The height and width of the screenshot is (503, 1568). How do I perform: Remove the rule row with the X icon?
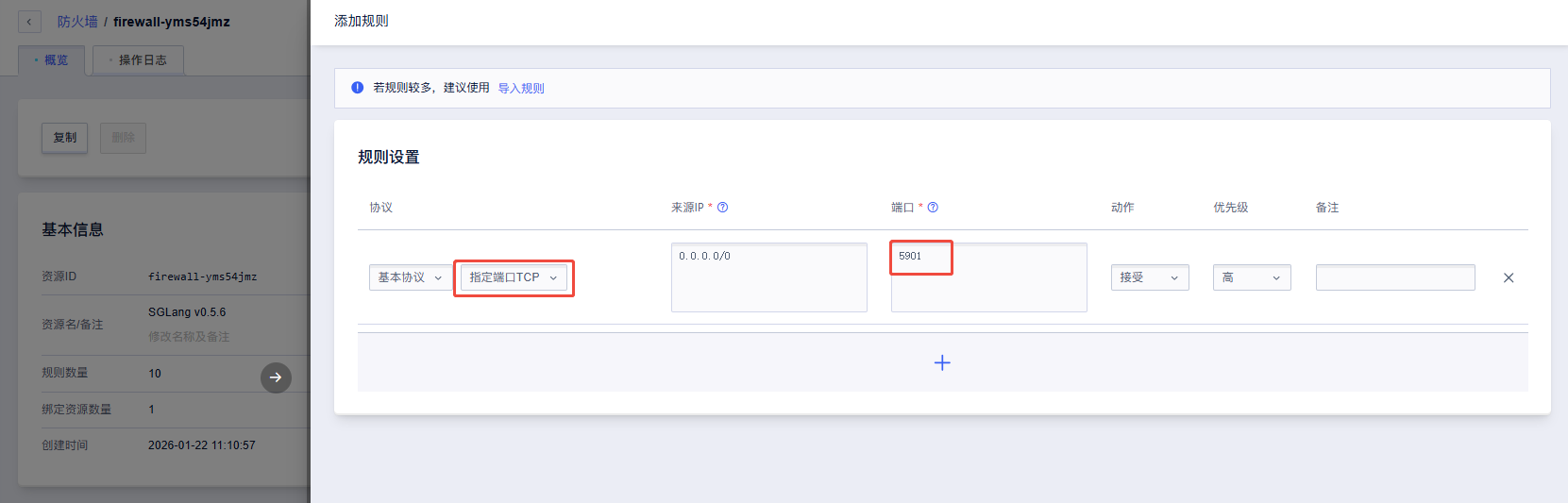pos(1508,277)
